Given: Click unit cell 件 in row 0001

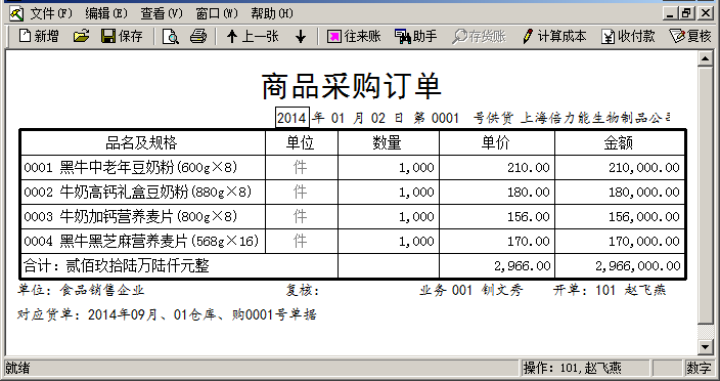Looking at the screenshot, I should pos(301,167).
